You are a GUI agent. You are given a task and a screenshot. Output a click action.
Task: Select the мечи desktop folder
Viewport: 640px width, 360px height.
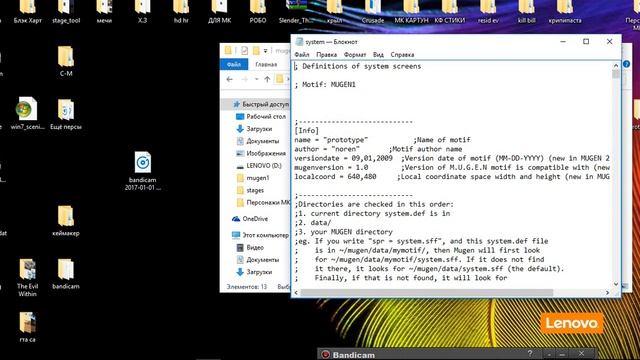104,11
